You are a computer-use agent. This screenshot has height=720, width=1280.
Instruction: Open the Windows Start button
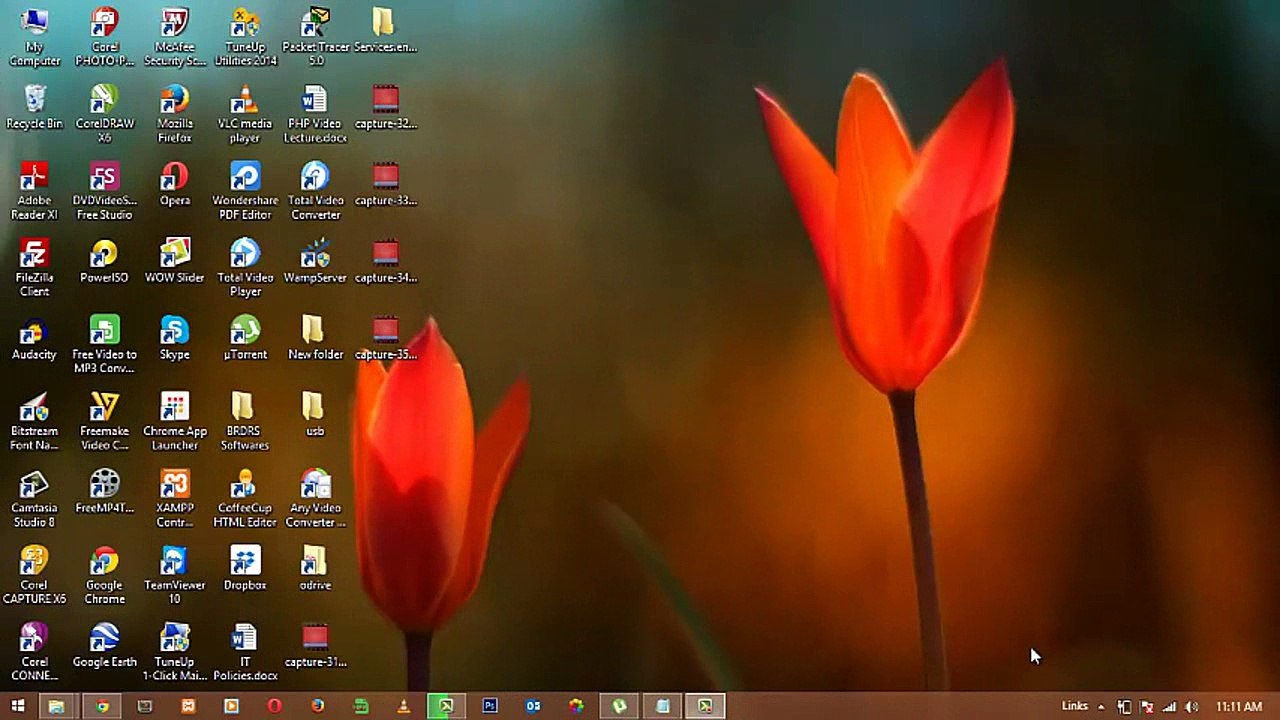(x=17, y=706)
